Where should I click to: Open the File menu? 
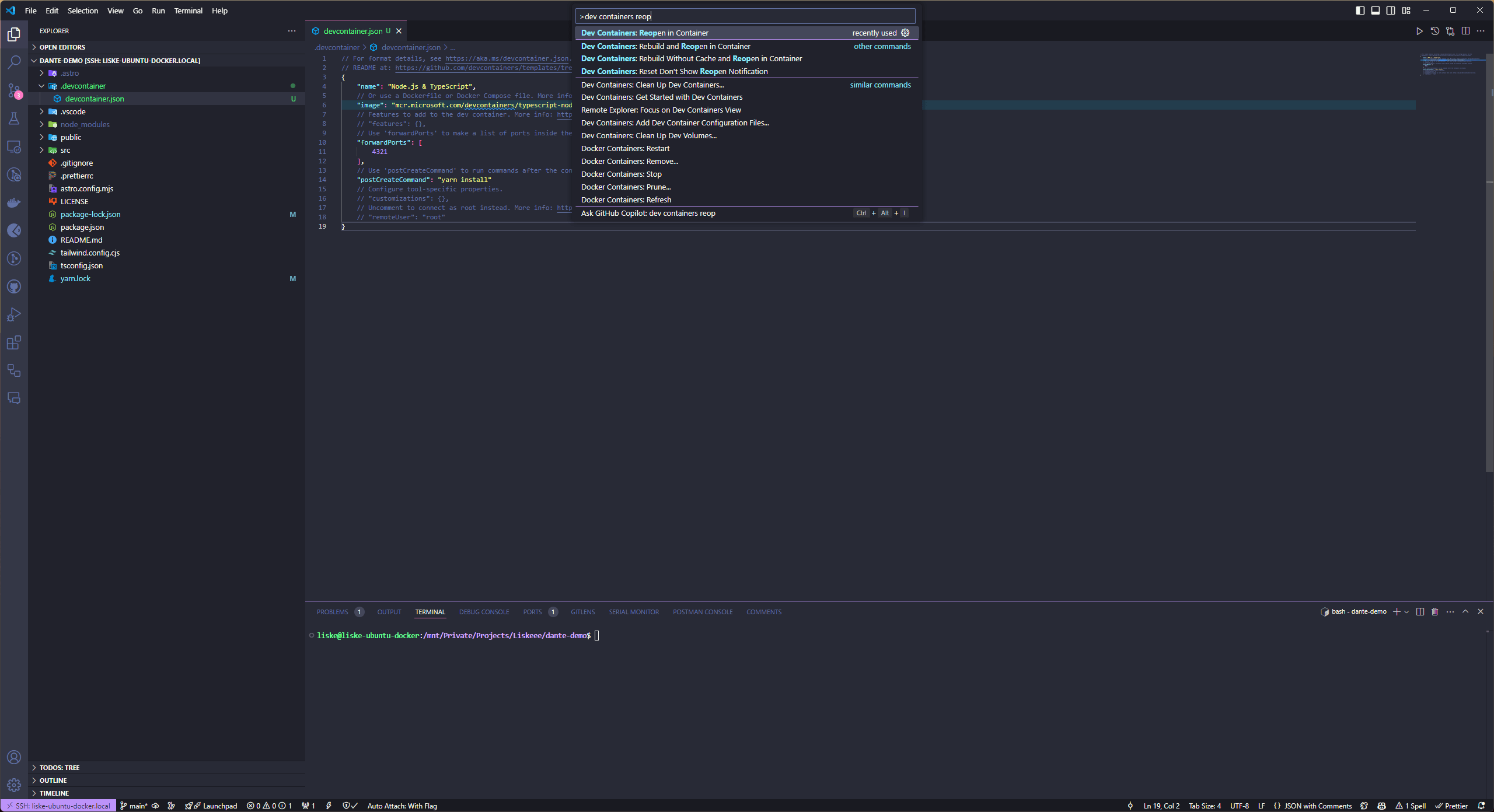coord(31,10)
